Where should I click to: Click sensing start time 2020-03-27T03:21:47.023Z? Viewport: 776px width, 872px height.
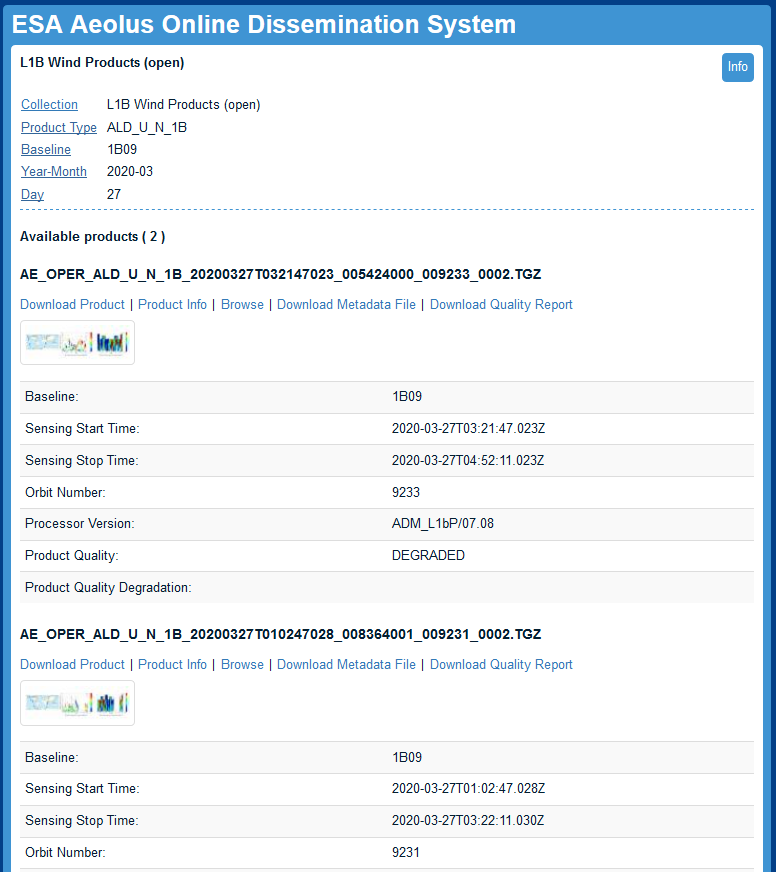[468, 428]
